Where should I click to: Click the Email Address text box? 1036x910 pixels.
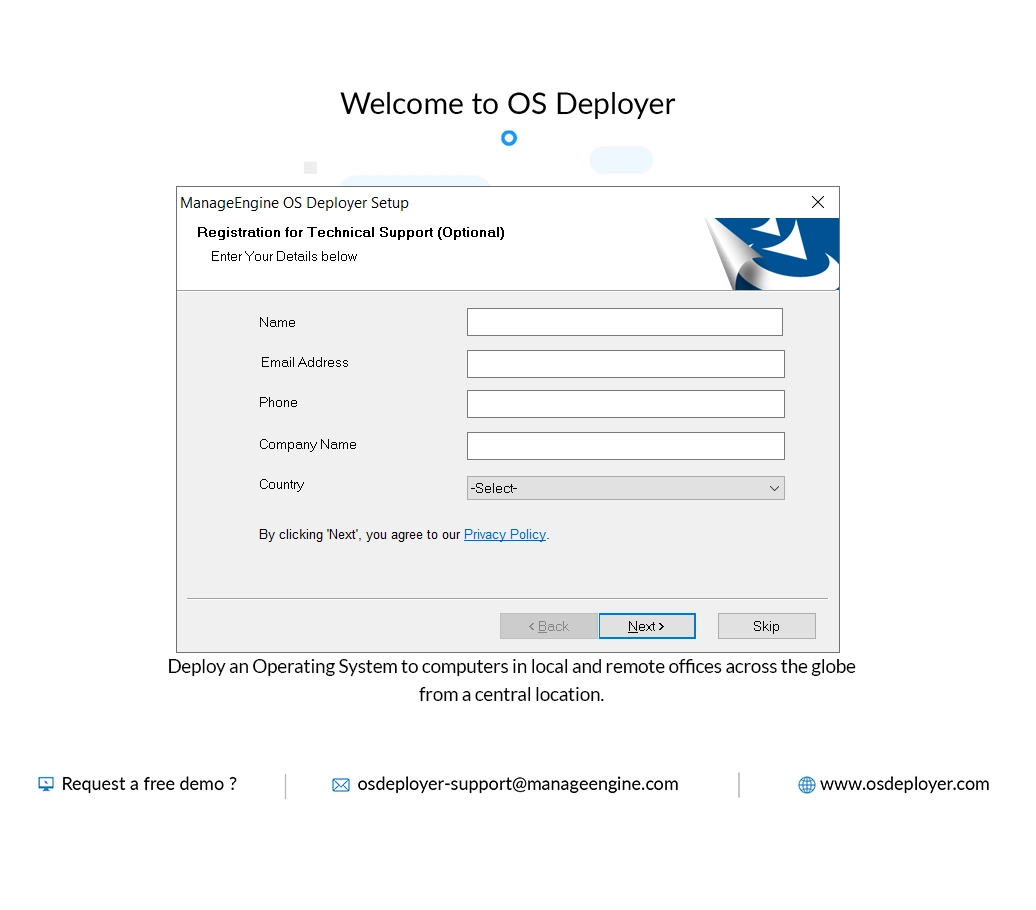tap(625, 363)
